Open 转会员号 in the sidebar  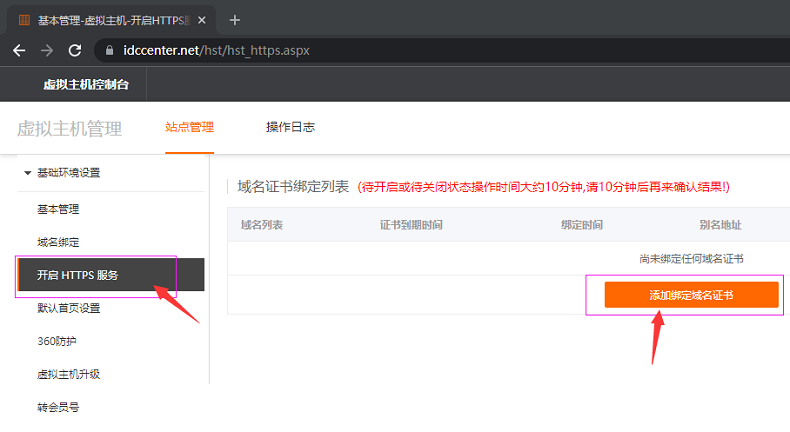click(x=58, y=407)
